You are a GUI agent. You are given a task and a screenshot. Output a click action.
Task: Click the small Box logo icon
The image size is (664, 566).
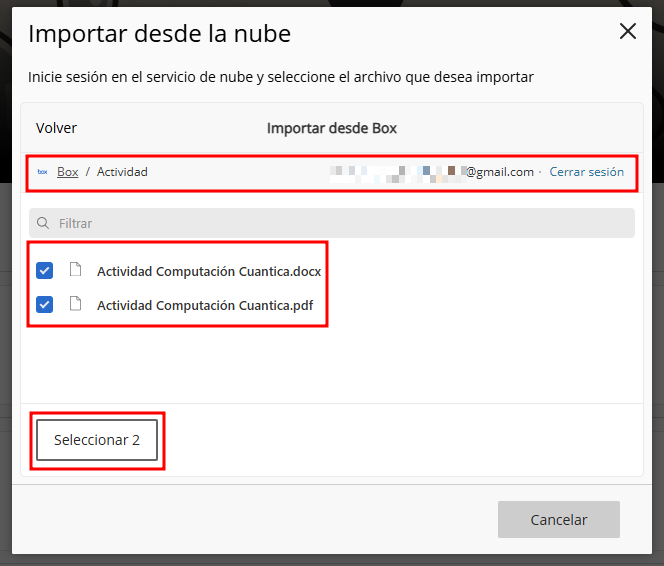tap(42, 172)
